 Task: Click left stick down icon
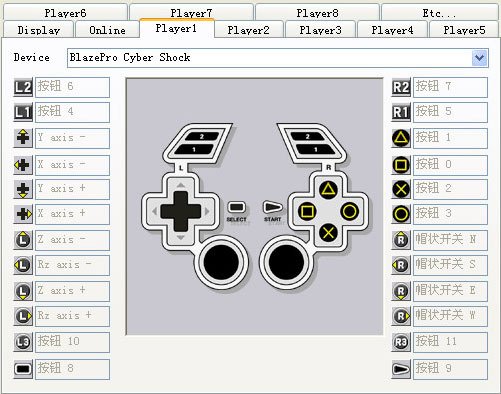23,291
